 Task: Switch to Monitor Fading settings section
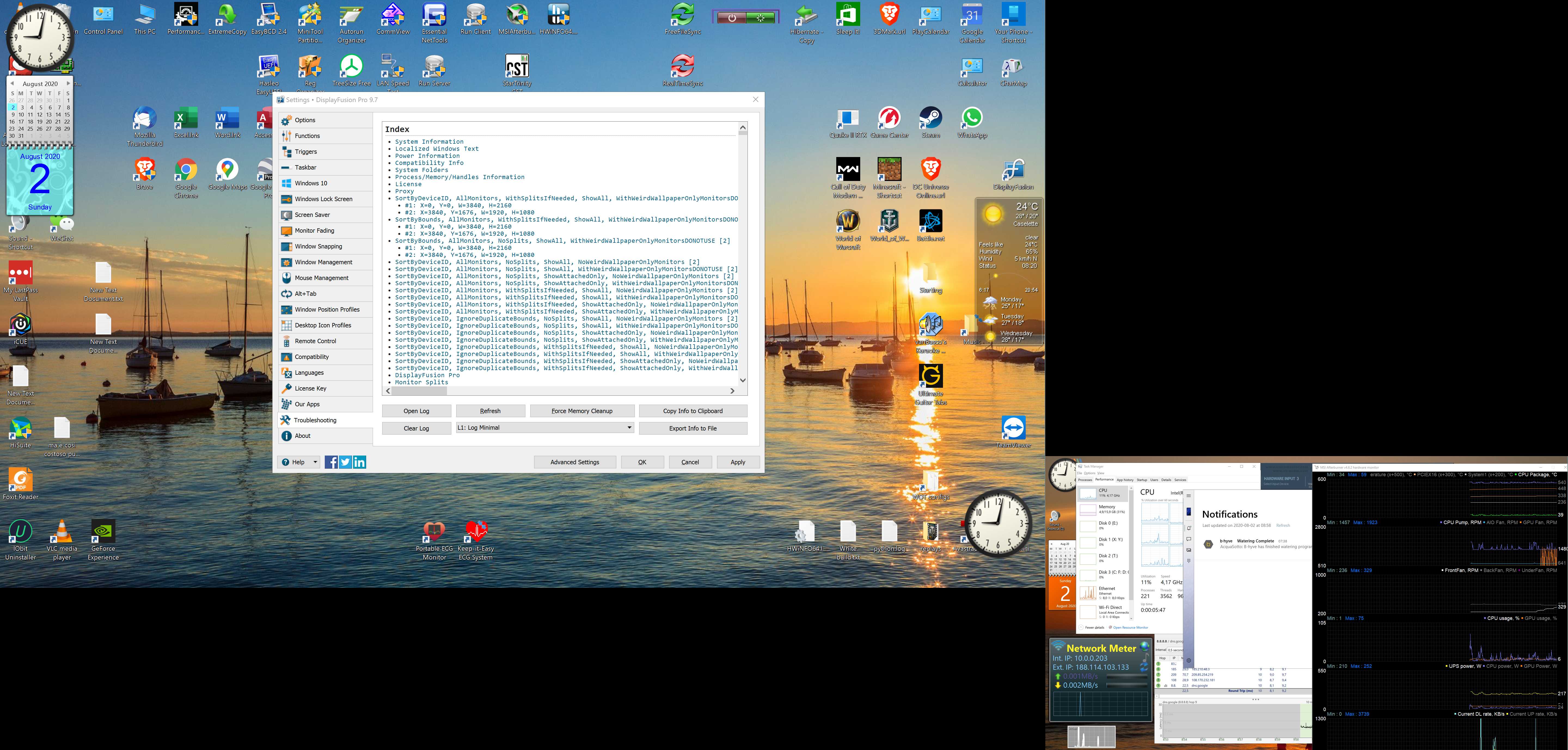click(x=314, y=230)
